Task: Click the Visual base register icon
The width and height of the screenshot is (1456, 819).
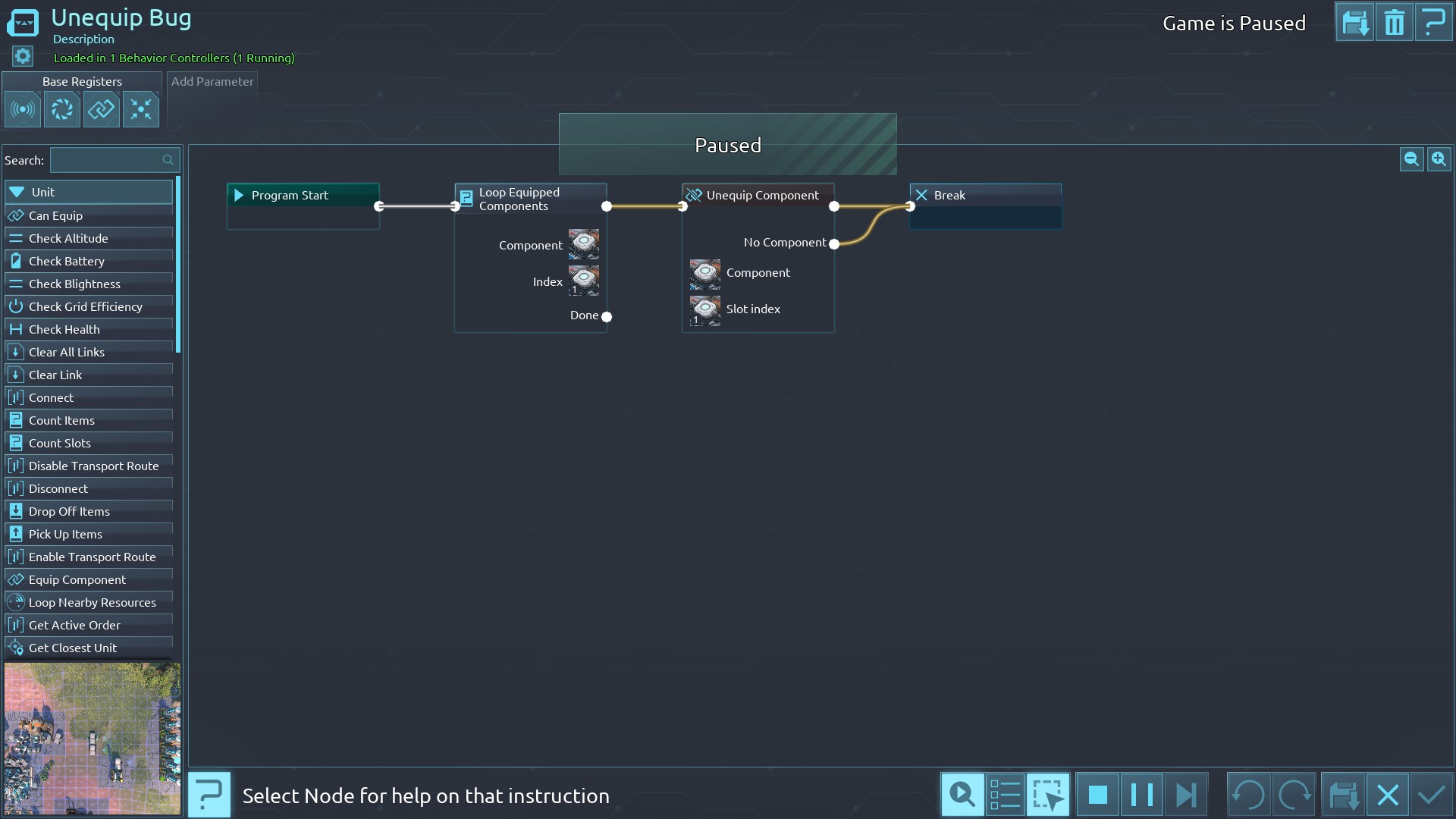Action: tap(62, 110)
